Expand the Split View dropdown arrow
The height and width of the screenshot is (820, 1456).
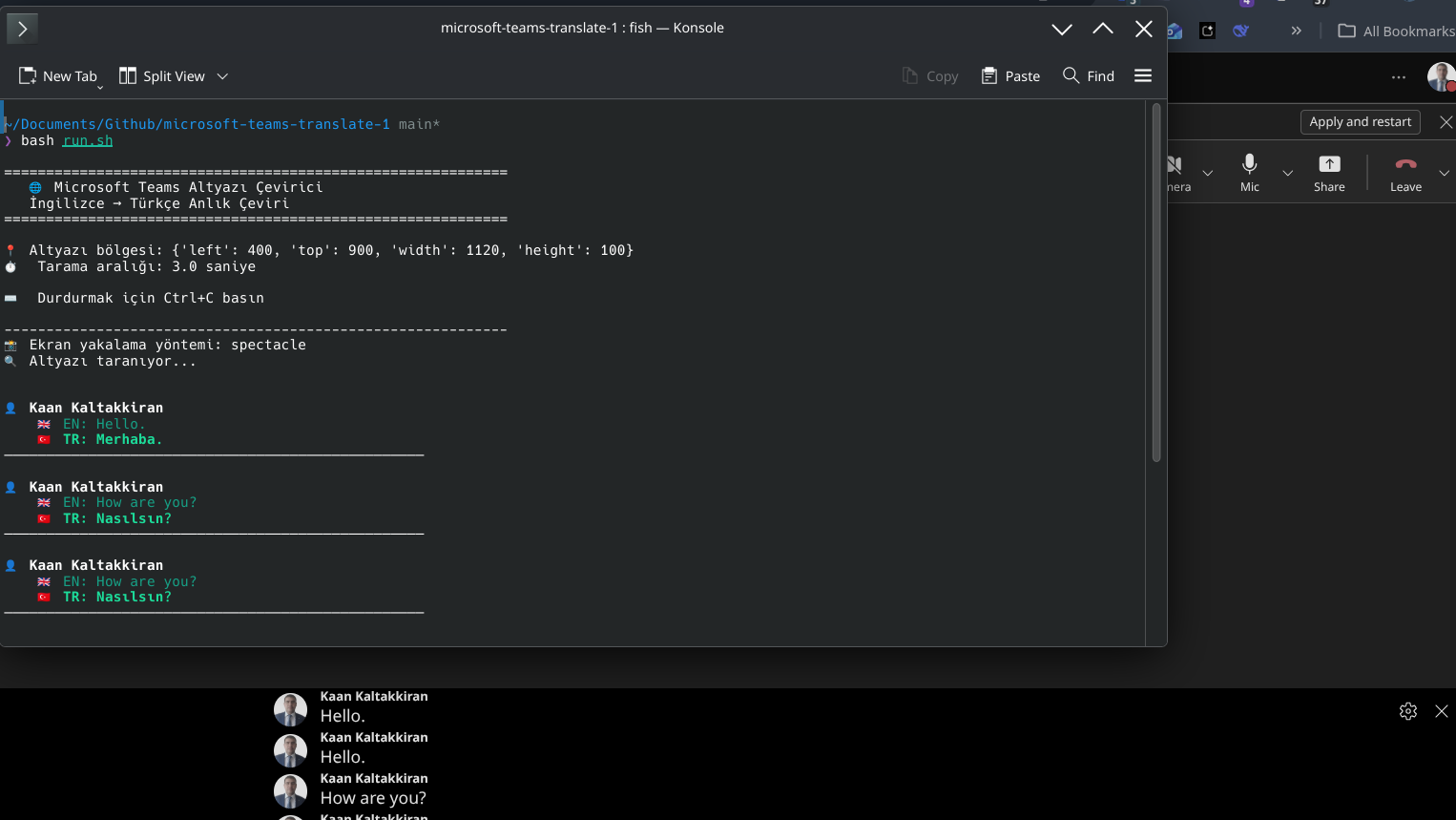222,76
